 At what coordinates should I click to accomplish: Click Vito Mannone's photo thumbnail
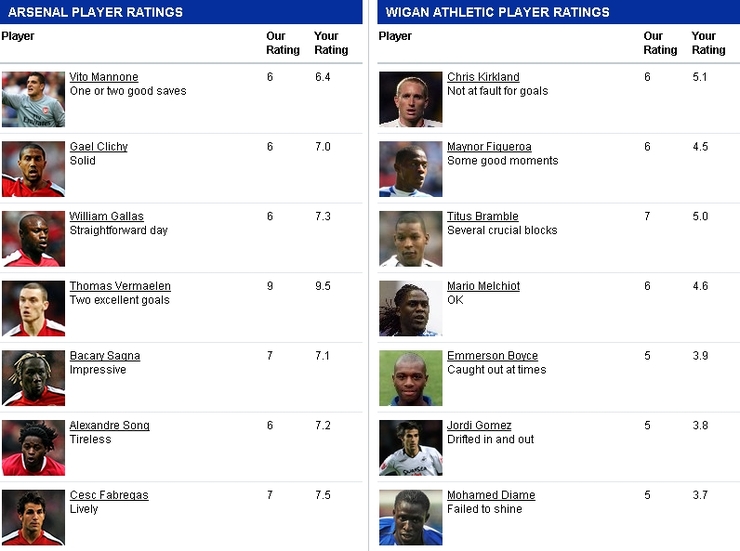tap(33, 99)
